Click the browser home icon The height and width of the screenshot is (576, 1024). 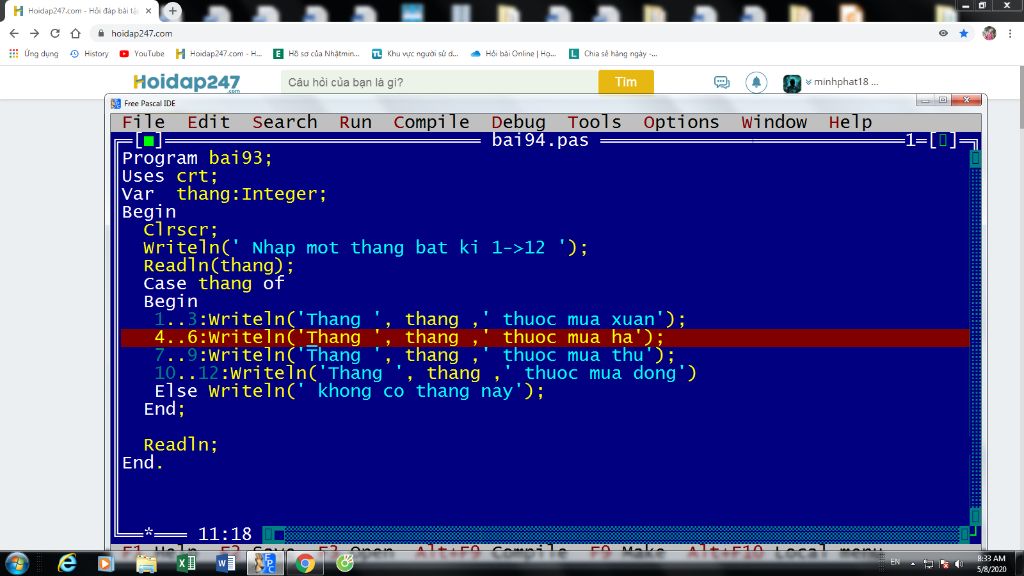(x=76, y=33)
